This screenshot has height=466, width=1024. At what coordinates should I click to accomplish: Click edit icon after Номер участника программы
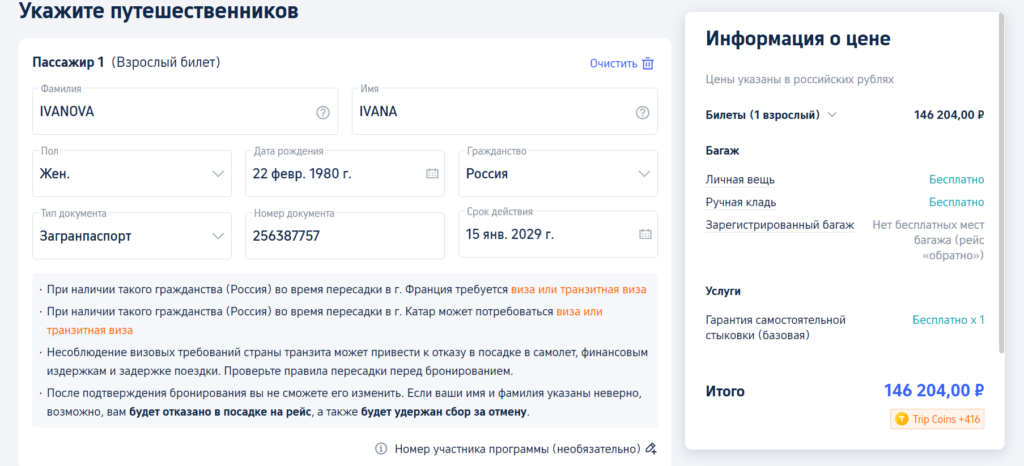(651, 449)
